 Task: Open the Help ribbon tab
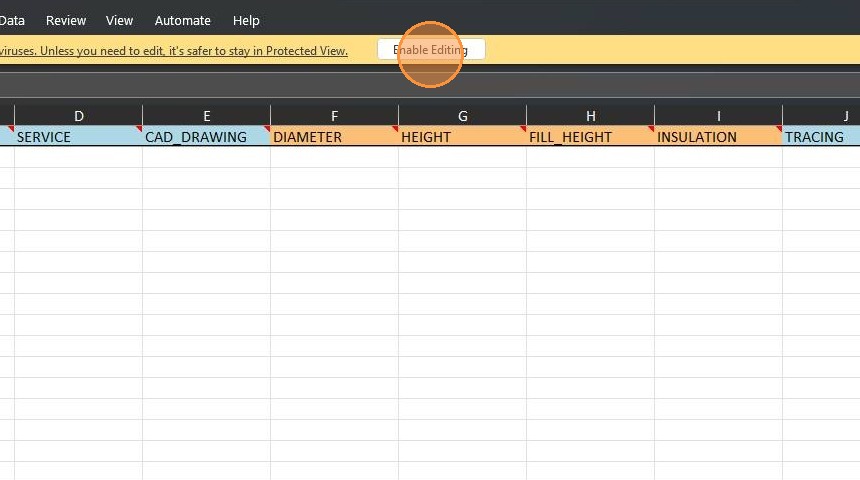coord(246,21)
